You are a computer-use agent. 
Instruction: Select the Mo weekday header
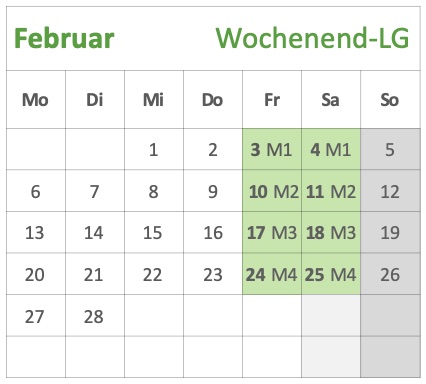36,100
